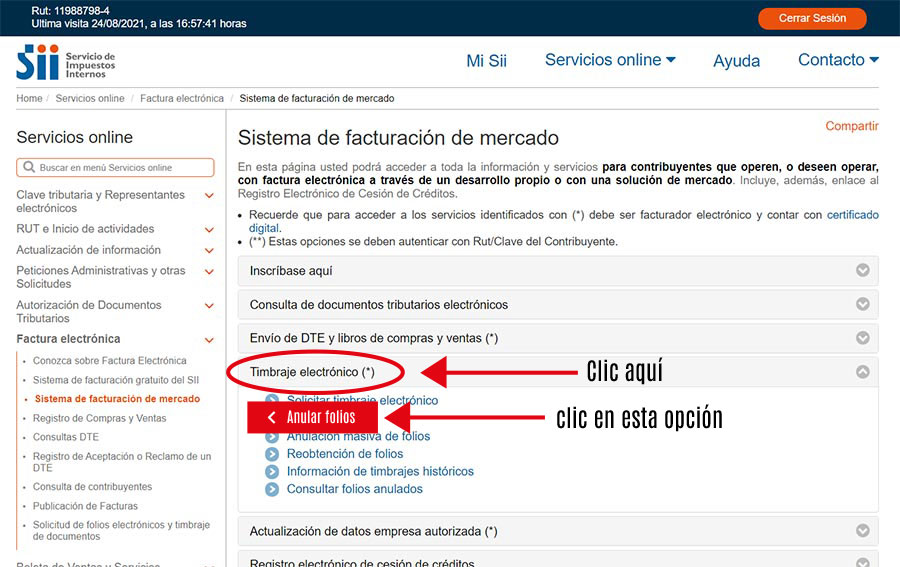
Task: Expand Peticiones Administrativas chevron
Action: click(x=210, y=271)
